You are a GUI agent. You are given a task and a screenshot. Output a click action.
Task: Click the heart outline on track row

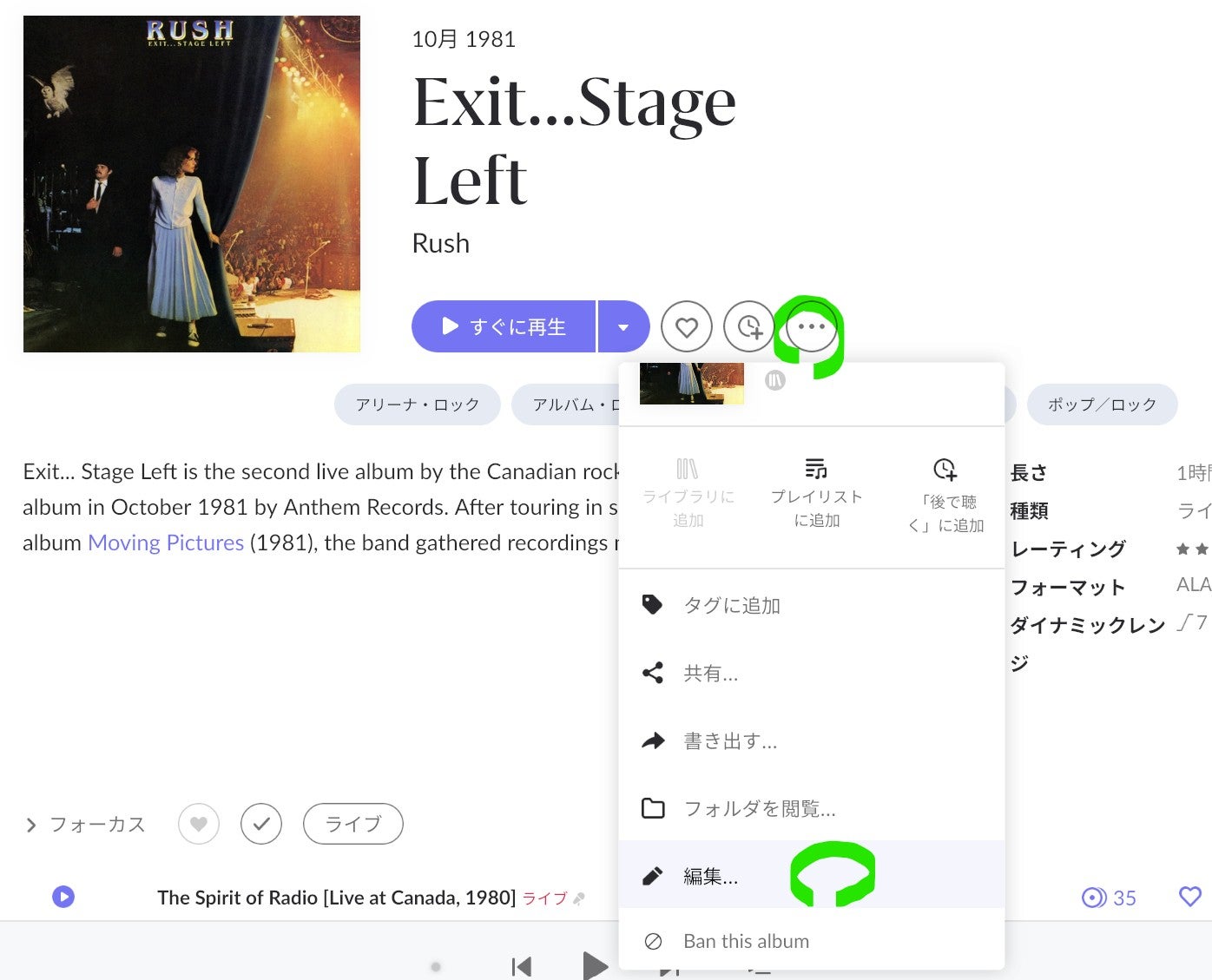point(1190,896)
